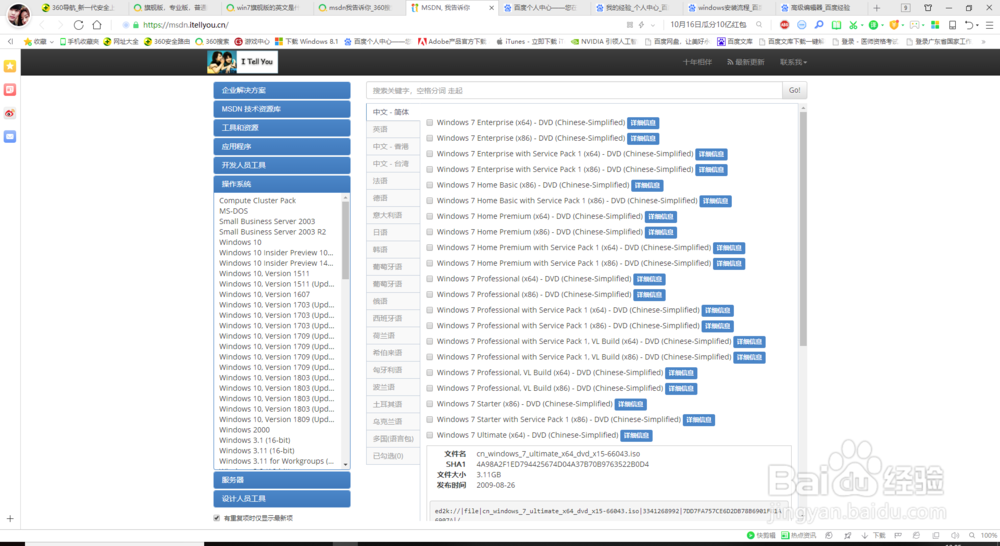Toggle Windows 7 Ultimate (x64) DVD checkbox
The width and height of the screenshot is (1000, 546).
click(x=430, y=435)
